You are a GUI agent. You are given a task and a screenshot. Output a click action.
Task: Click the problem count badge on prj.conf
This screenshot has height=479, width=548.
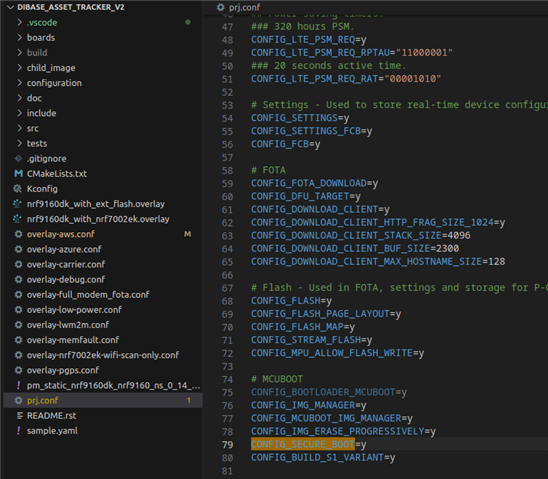pyautogui.click(x=189, y=400)
